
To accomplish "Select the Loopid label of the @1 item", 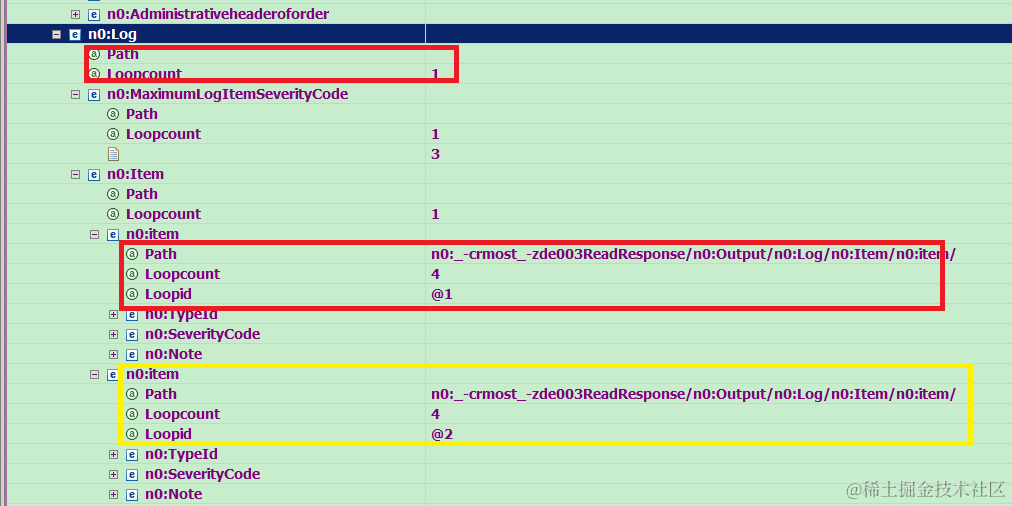I will coord(168,294).
